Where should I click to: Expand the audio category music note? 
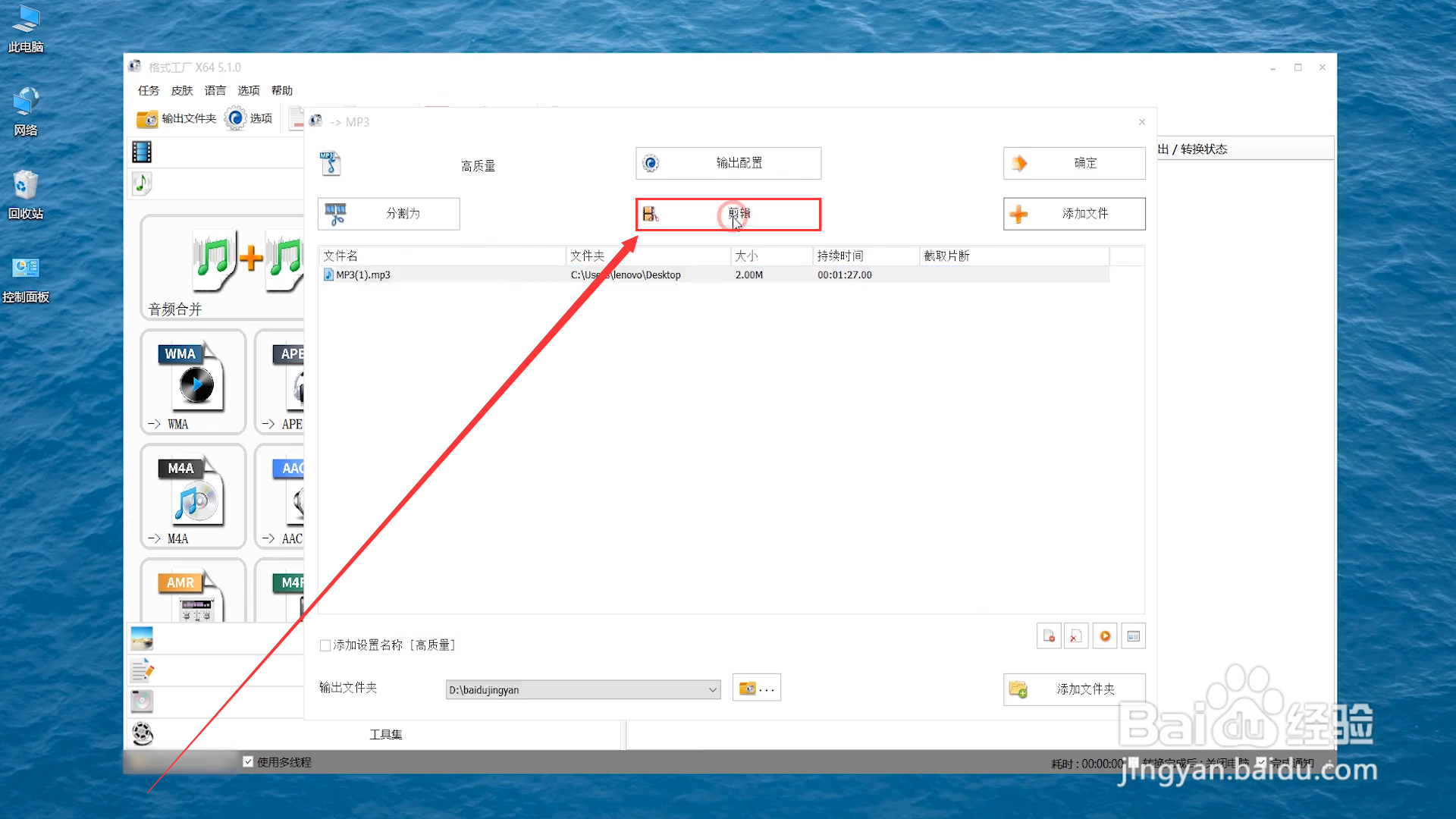[x=142, y=183]
